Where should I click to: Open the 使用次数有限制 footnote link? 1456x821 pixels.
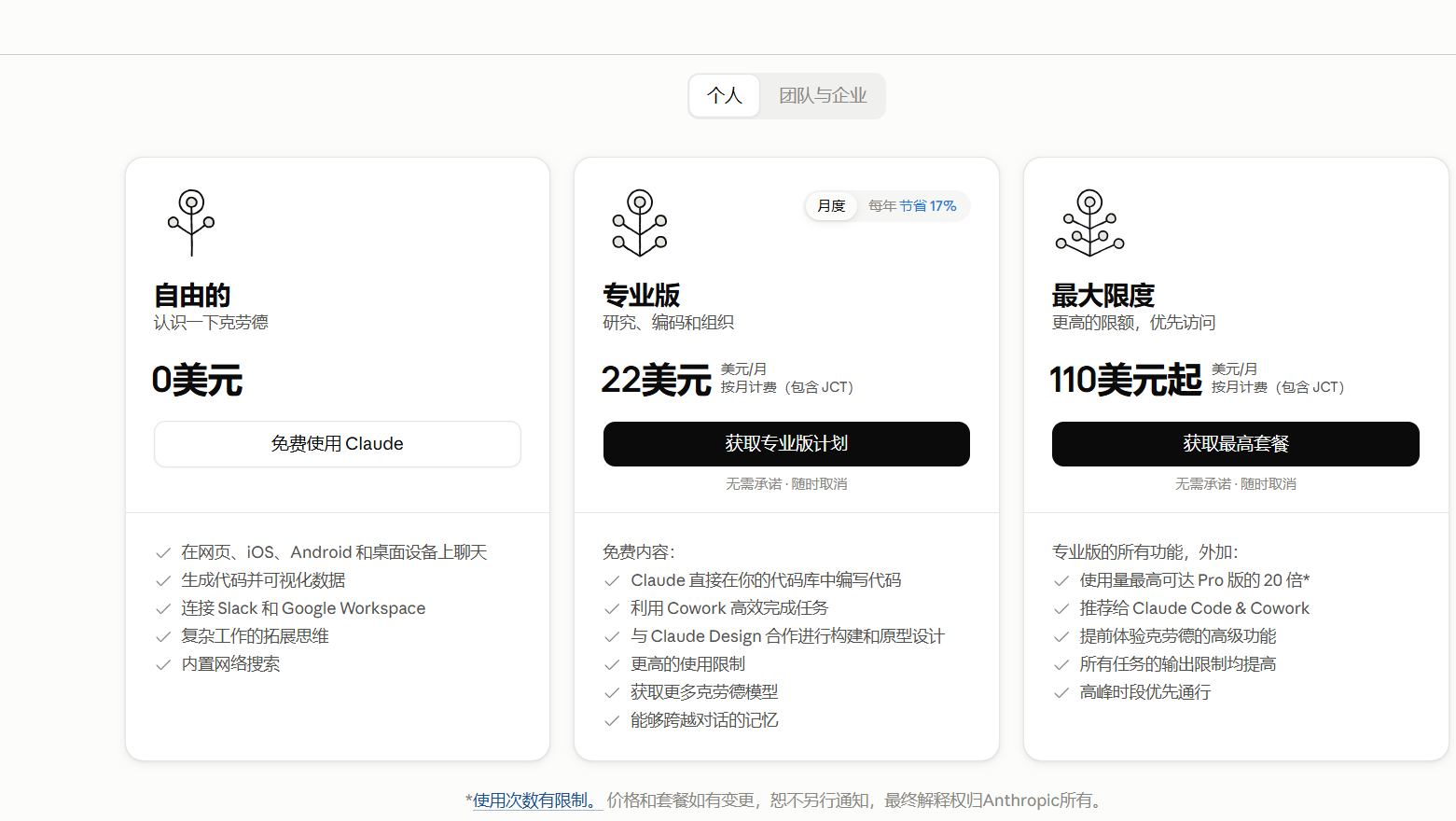[x=536, y=800]
